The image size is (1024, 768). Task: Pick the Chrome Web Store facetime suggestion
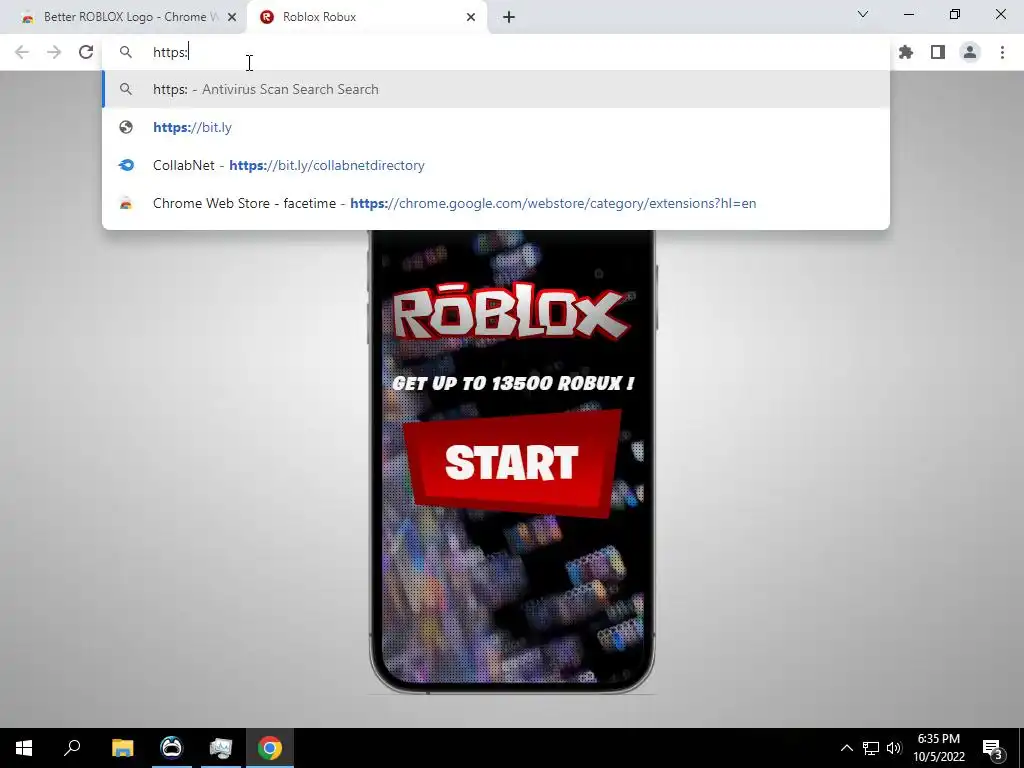click(x=496, y=203)
